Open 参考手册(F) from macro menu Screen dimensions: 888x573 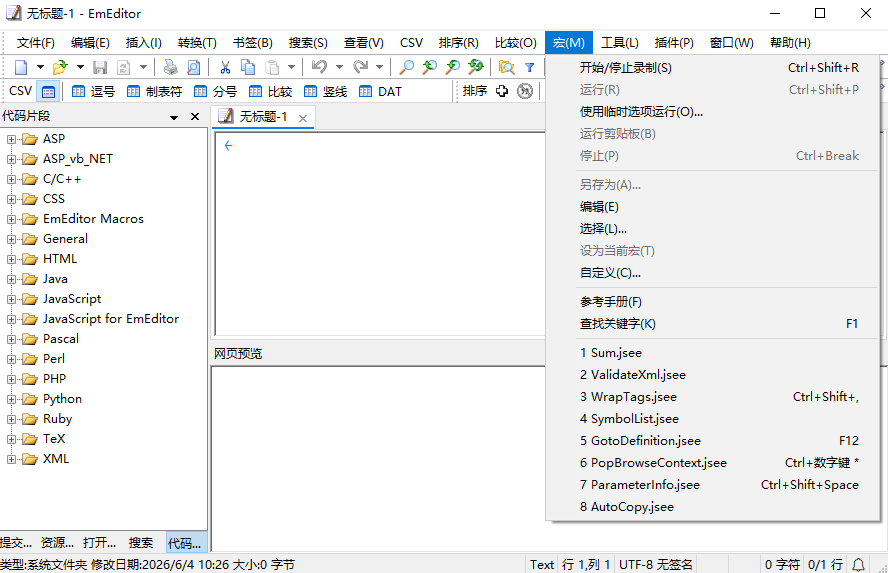coord(712,302)
